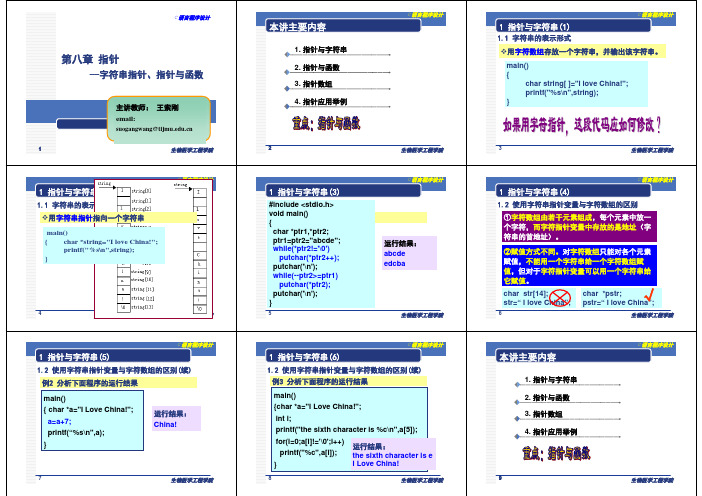Click 'printf("the sixth character is %c\n",a[5]);'
The width and height of the screenshot is (702, 496).
click(x=346, y=429)
